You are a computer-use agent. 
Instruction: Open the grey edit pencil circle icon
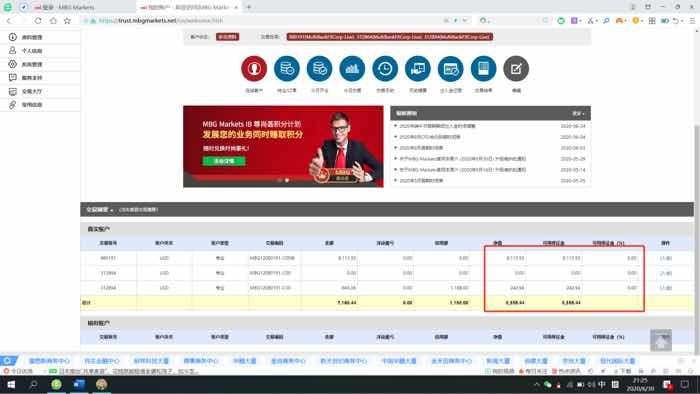516,69
